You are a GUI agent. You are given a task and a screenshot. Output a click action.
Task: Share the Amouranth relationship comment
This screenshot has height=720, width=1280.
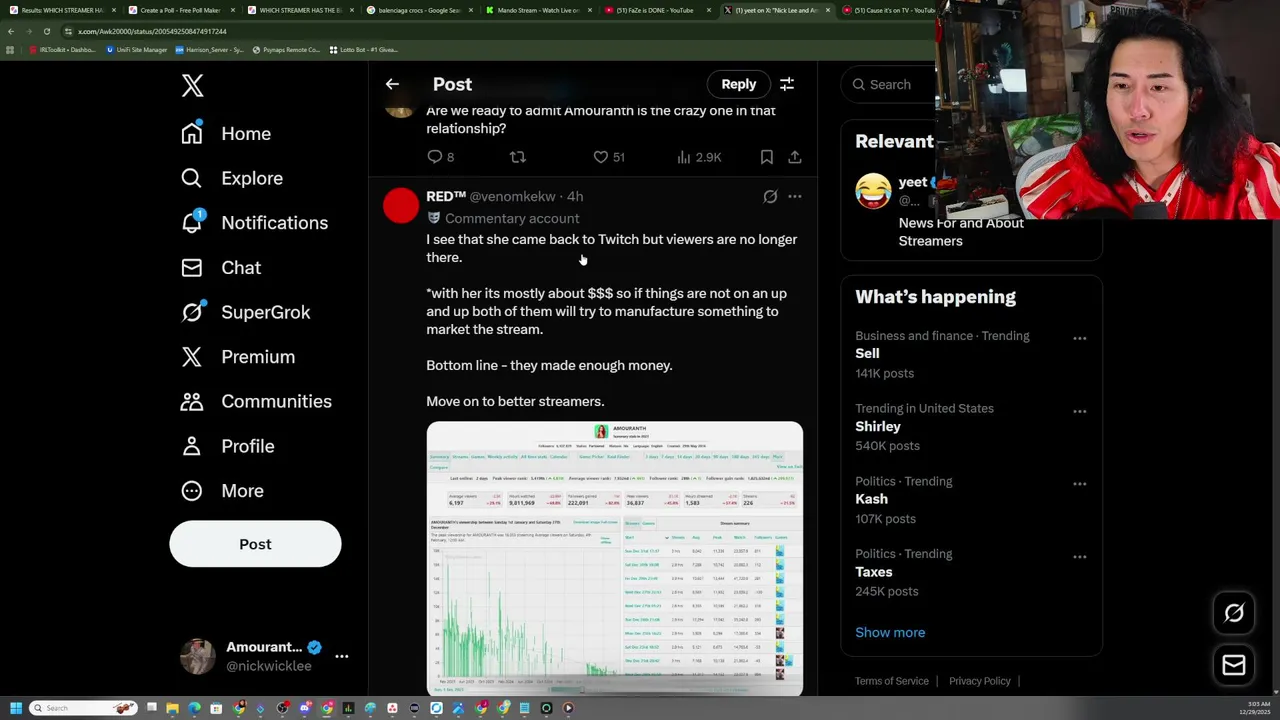click(794, 157)
